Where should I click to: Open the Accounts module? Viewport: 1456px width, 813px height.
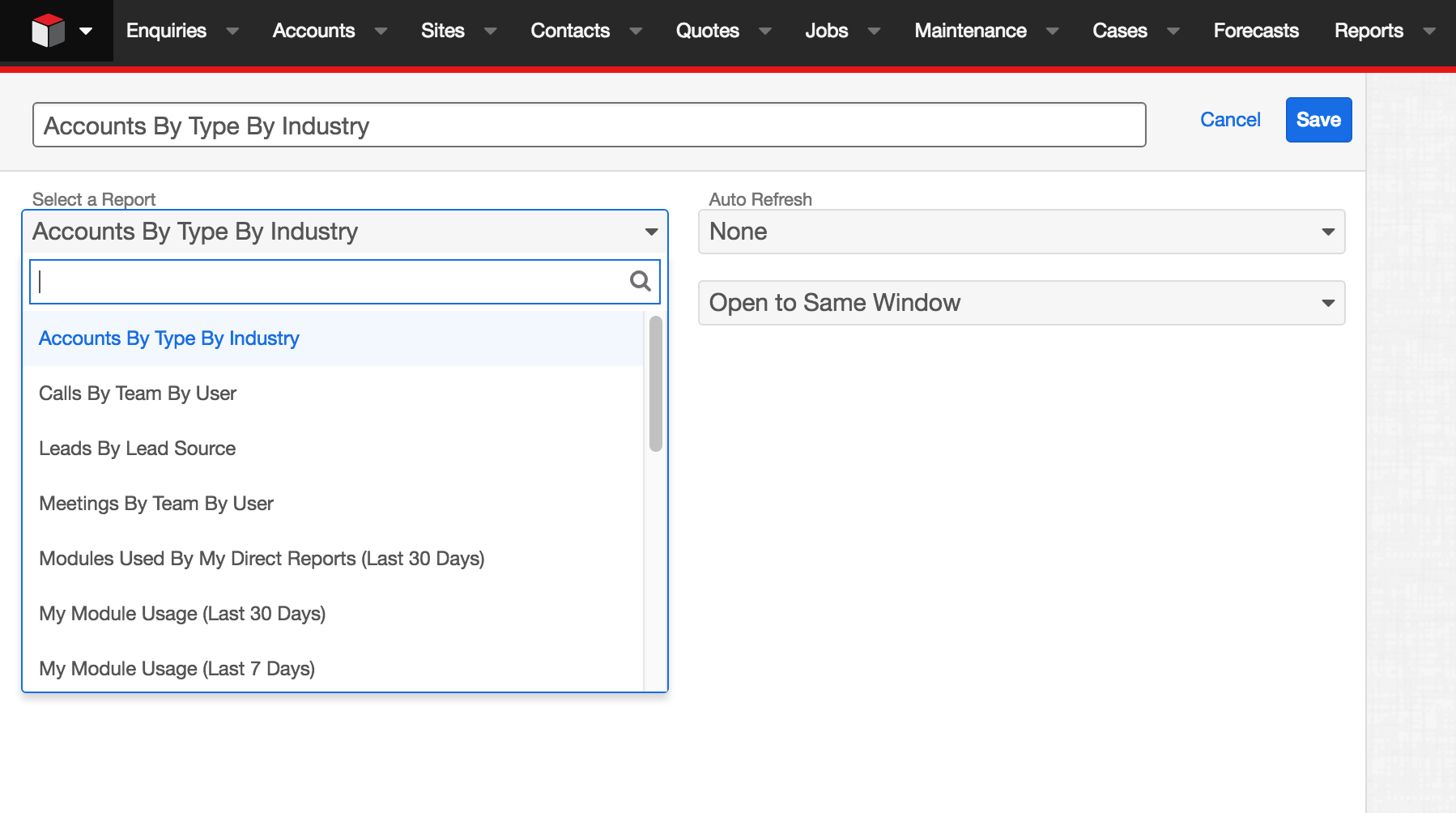[313, 31]
